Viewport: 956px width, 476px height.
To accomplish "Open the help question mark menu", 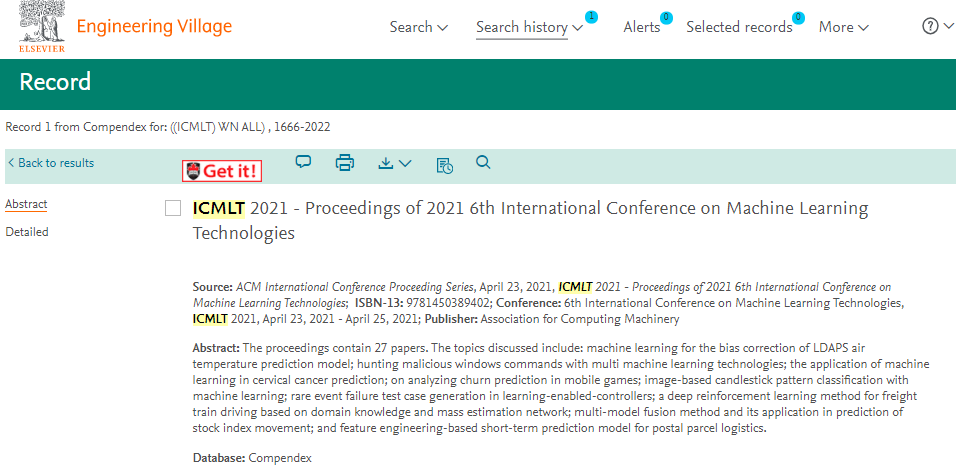I will pyautogui.click(x=936, y=27).
